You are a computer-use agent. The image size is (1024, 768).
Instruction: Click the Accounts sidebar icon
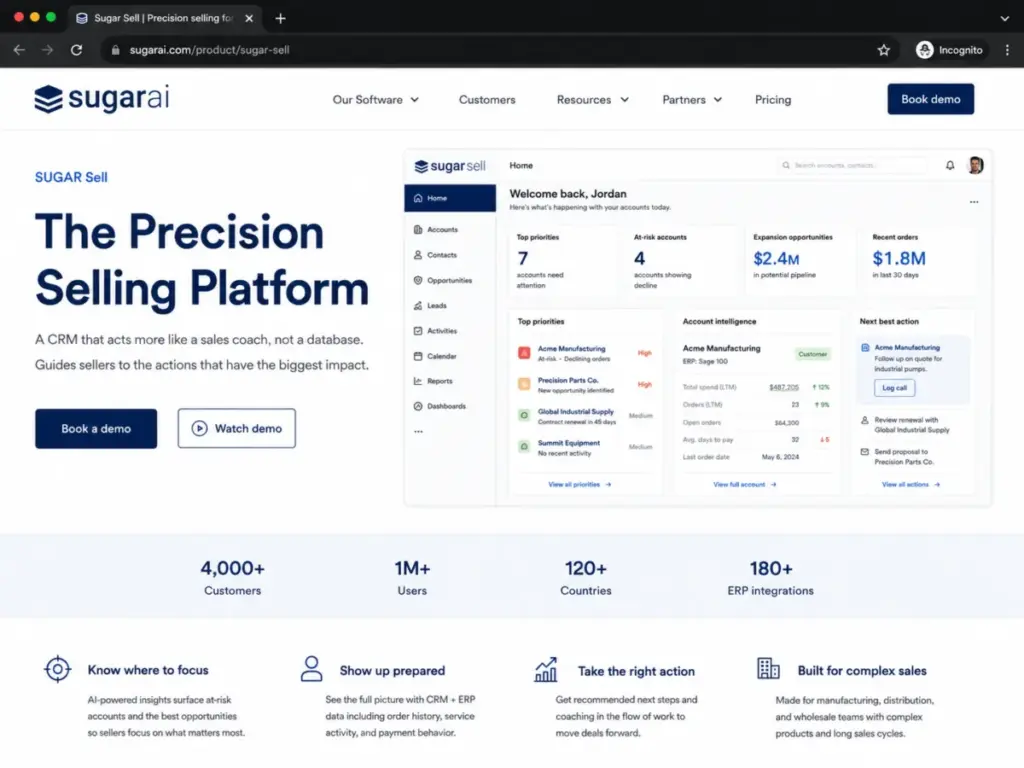pos(418,229)
